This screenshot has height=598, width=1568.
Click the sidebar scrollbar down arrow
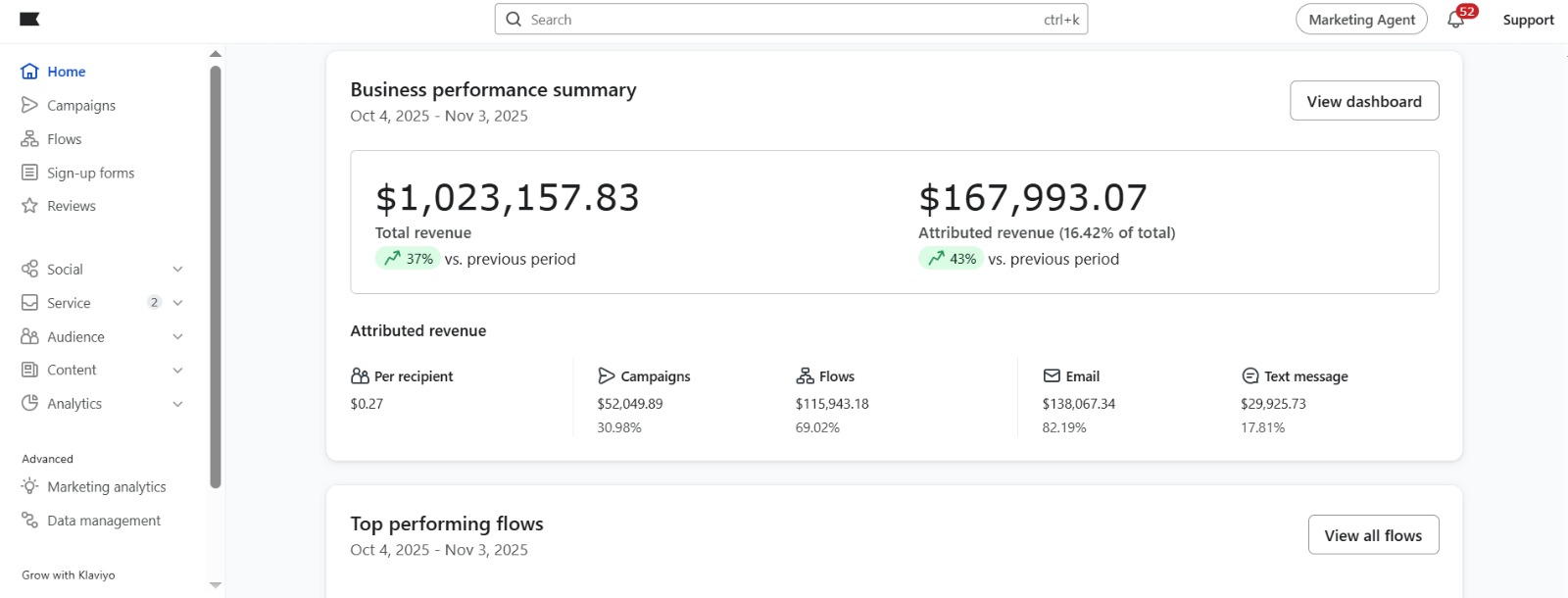216,585
